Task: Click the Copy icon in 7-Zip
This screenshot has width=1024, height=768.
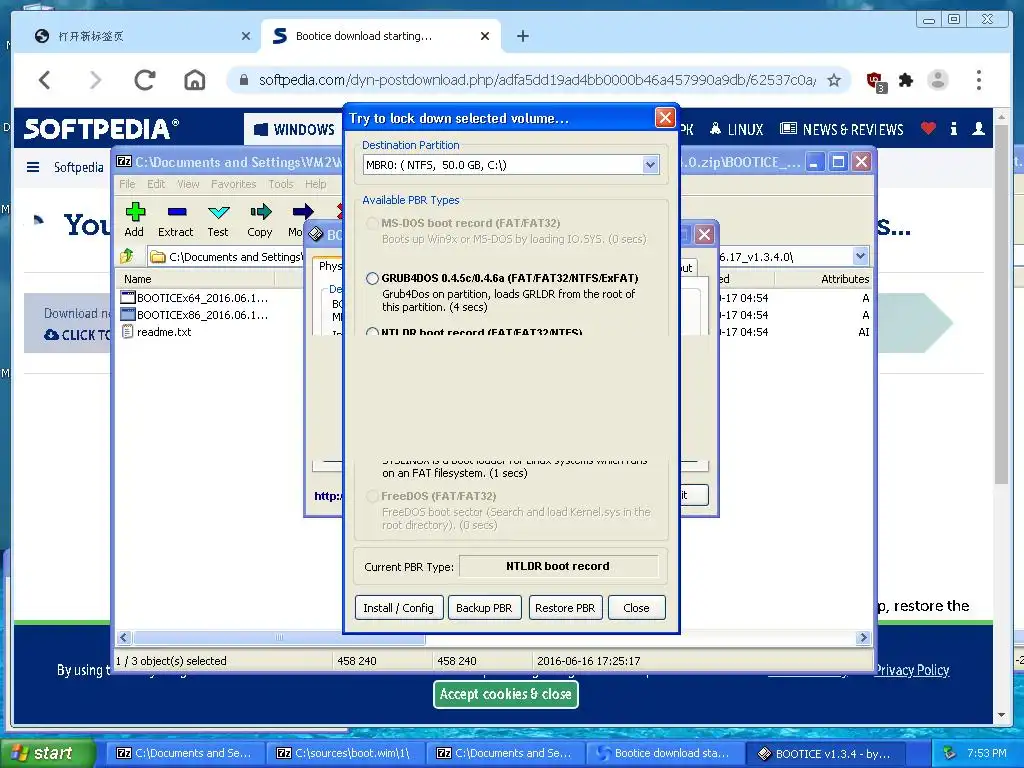Action: (x=260, y=212)
